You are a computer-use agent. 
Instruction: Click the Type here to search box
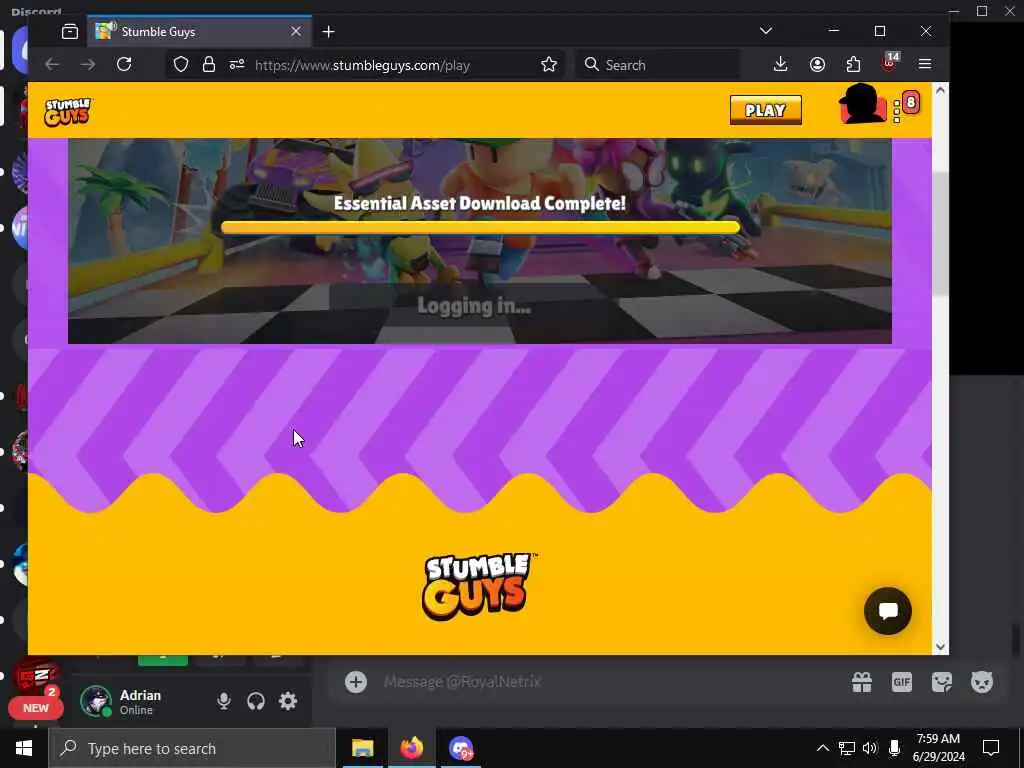pyautogui.click(x=192, y=748)
